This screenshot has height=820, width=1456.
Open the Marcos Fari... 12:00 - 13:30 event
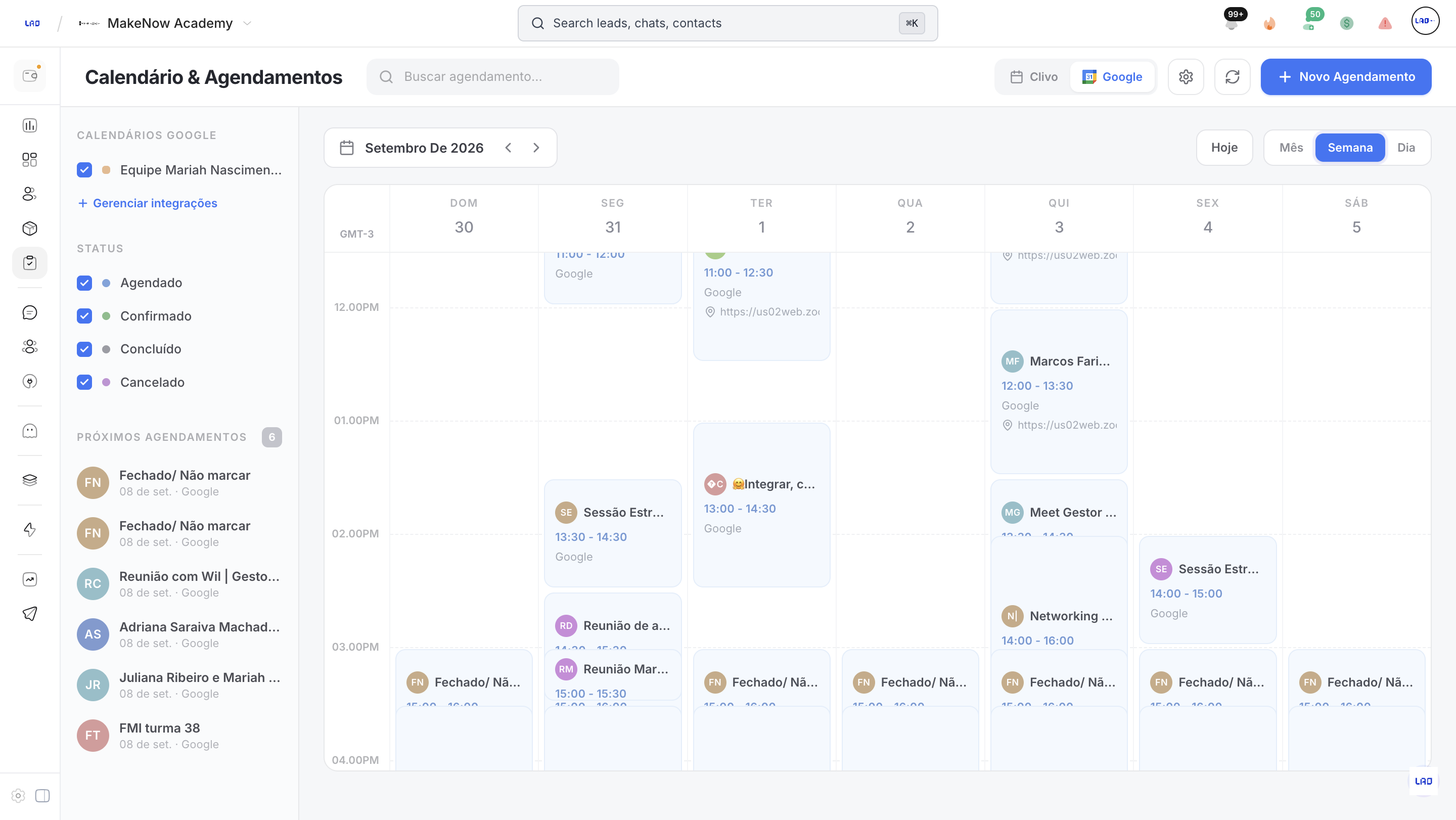click(1059, 392)
